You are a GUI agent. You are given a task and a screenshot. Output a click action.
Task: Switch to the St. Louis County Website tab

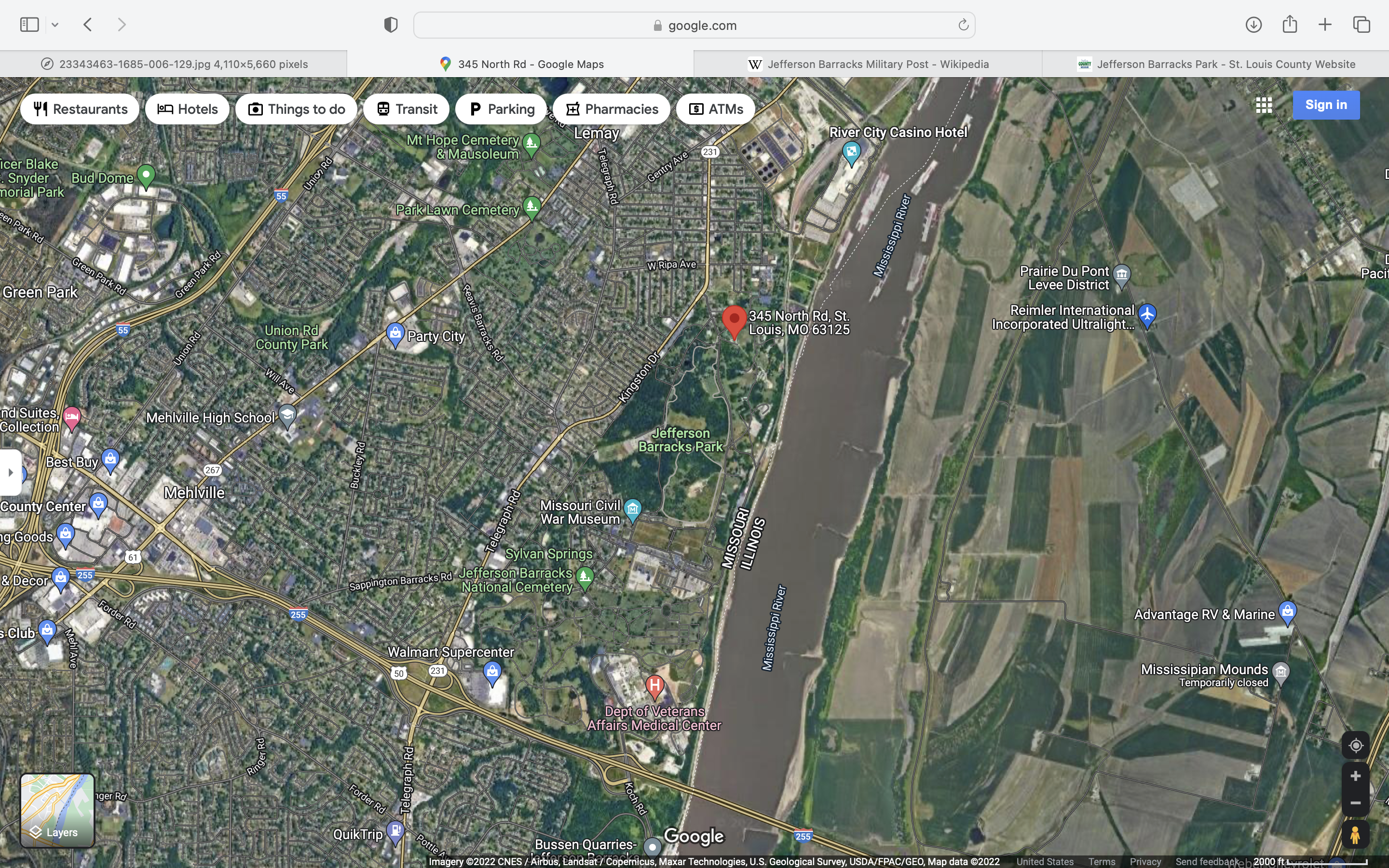[1216, 64]
